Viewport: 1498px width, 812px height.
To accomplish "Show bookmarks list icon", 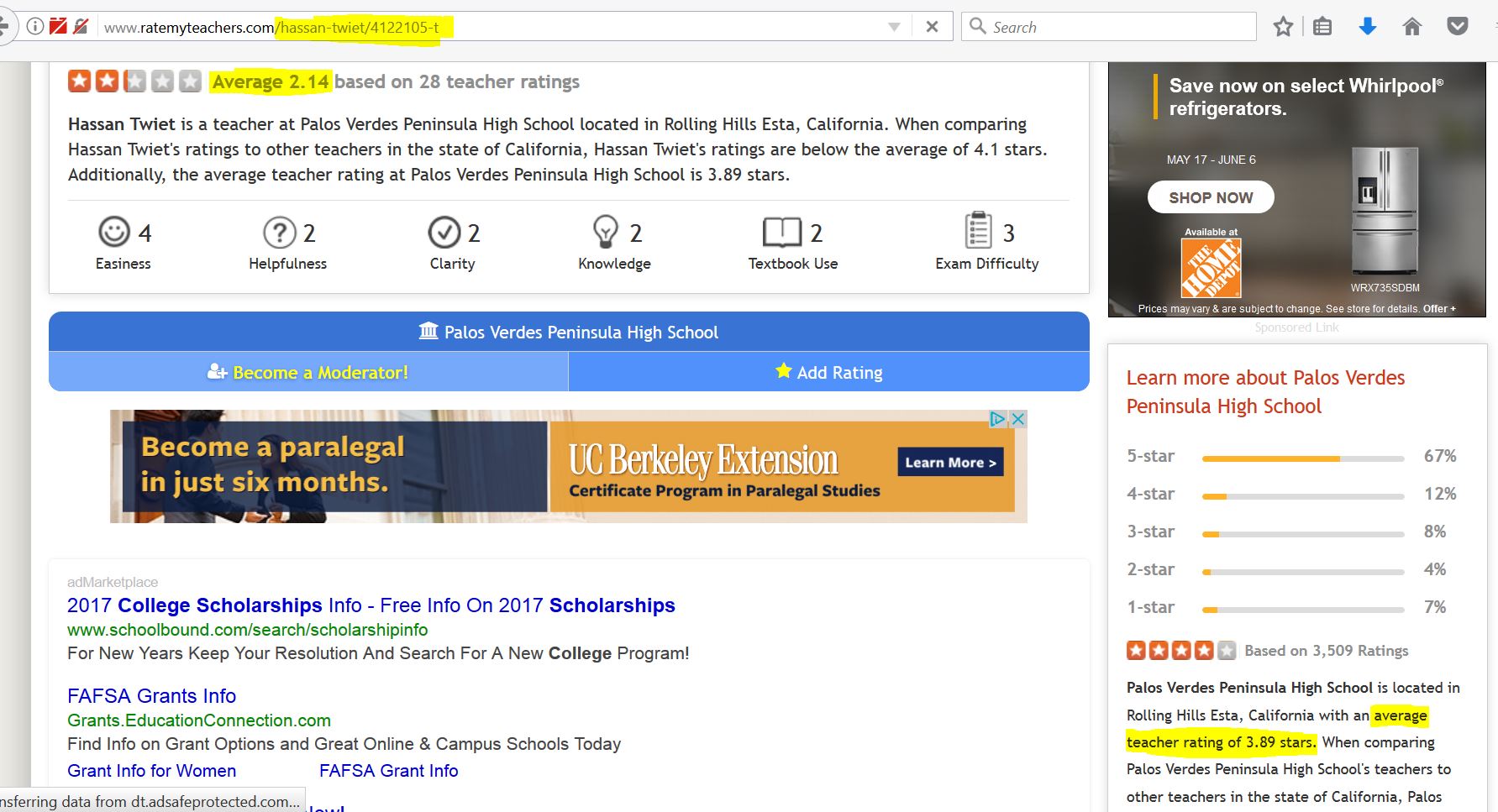I will click(1322, 27).
